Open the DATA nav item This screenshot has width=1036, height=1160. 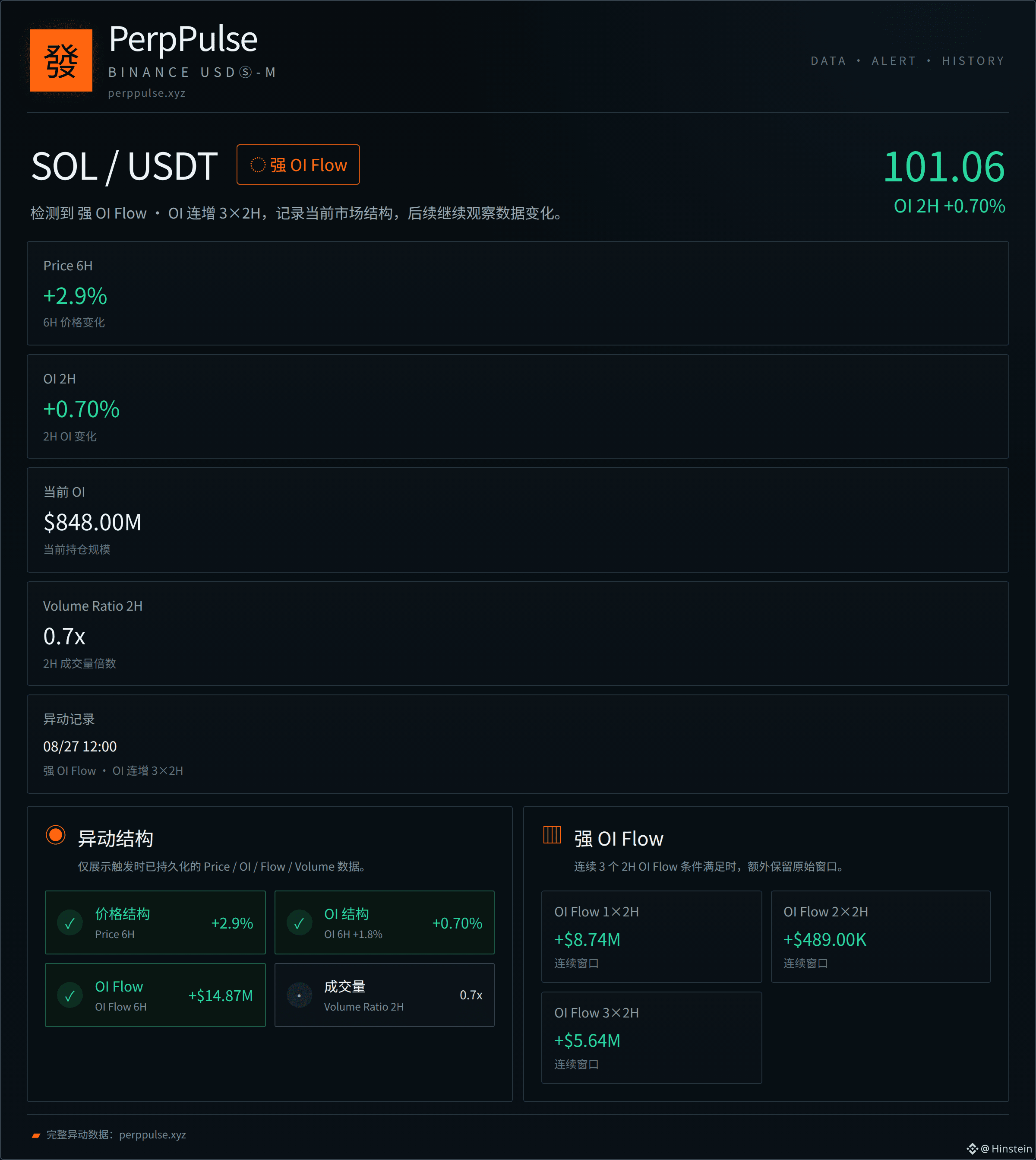pyautogui.click(x=828, y=61)
